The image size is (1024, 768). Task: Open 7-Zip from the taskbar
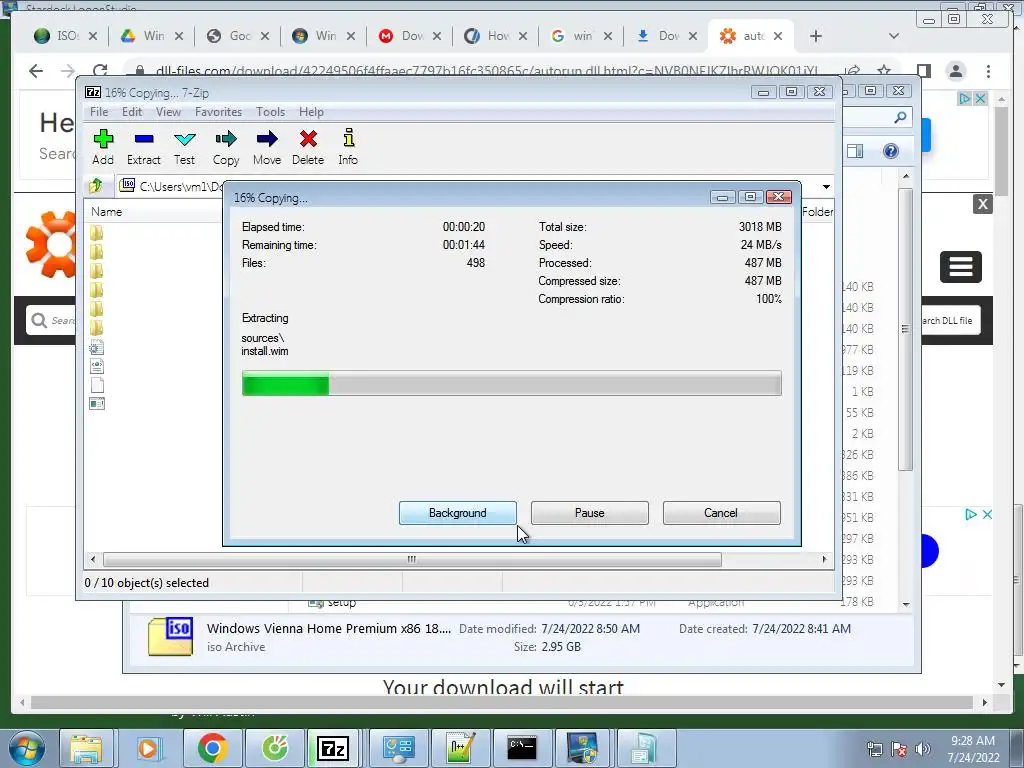(333, 748)
